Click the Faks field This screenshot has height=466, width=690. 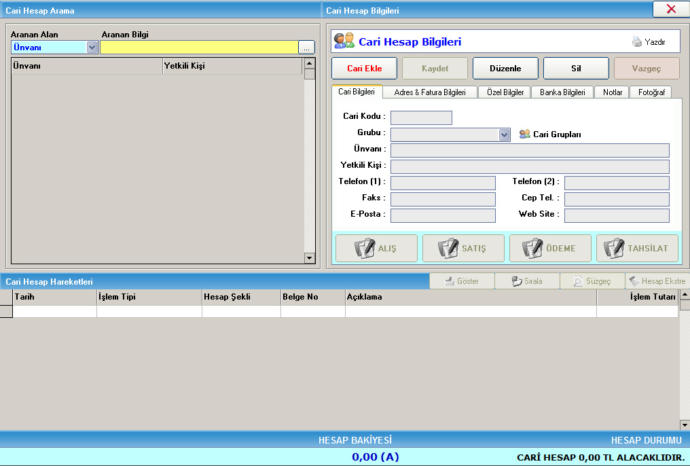point(443,199)
